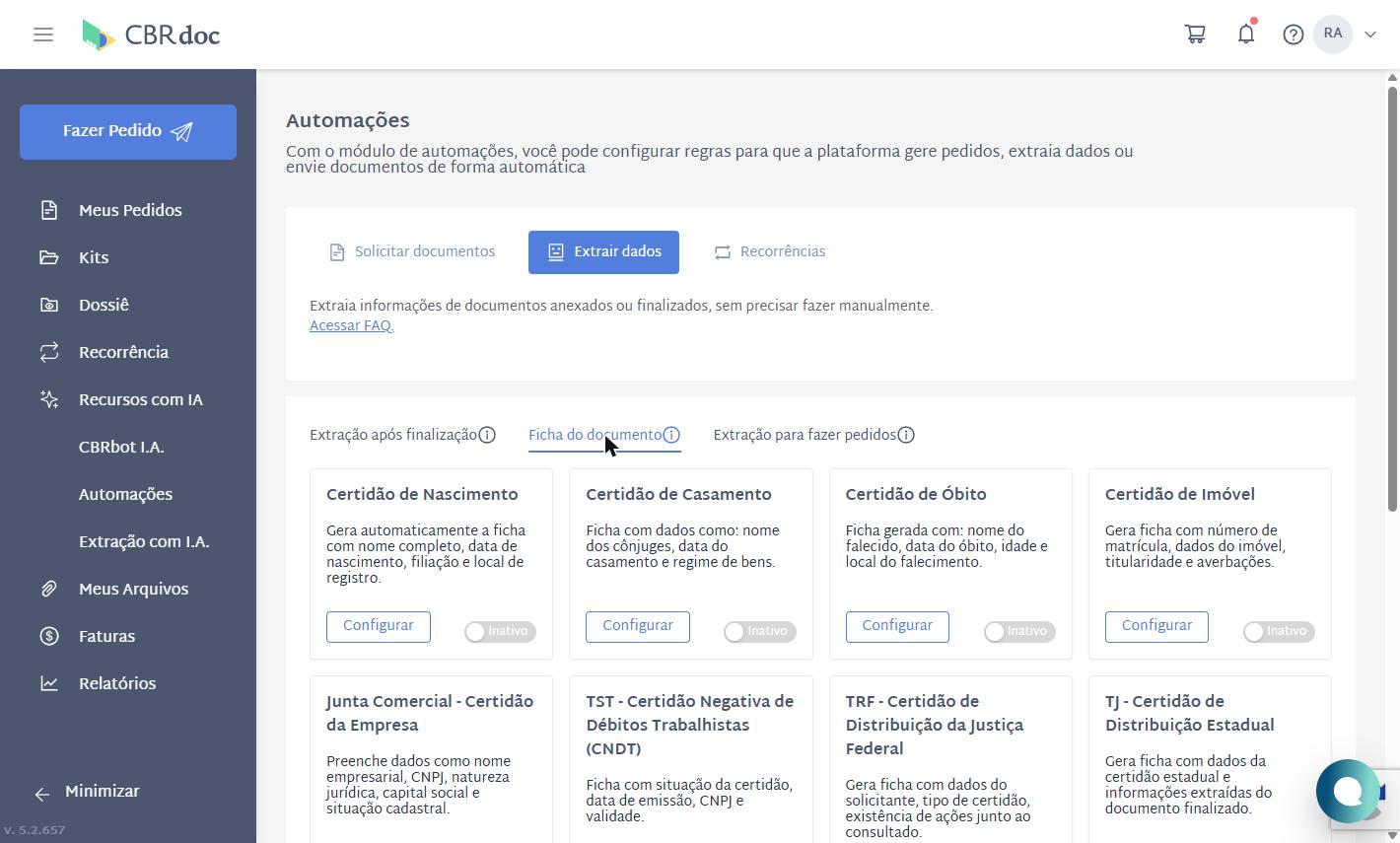
Task: Click the Faturas dollar icon
Action: point(49,636)
